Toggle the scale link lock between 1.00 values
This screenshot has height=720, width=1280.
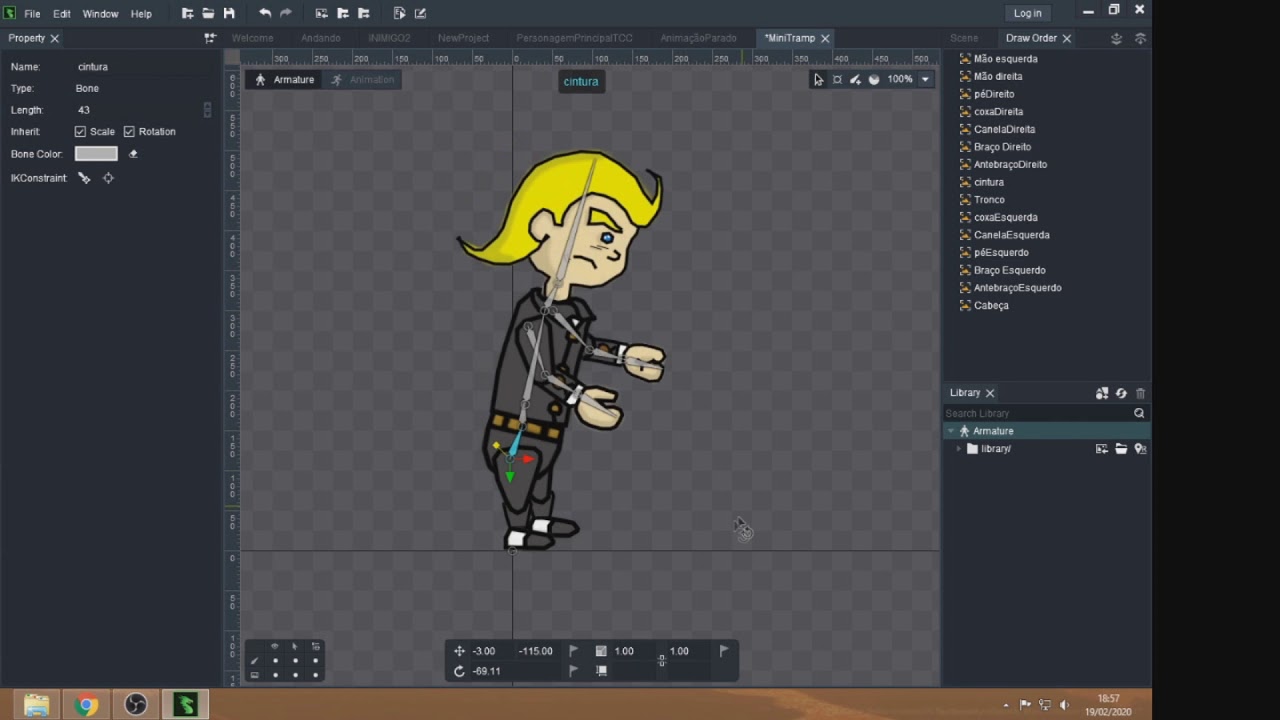tap(661, 660)
